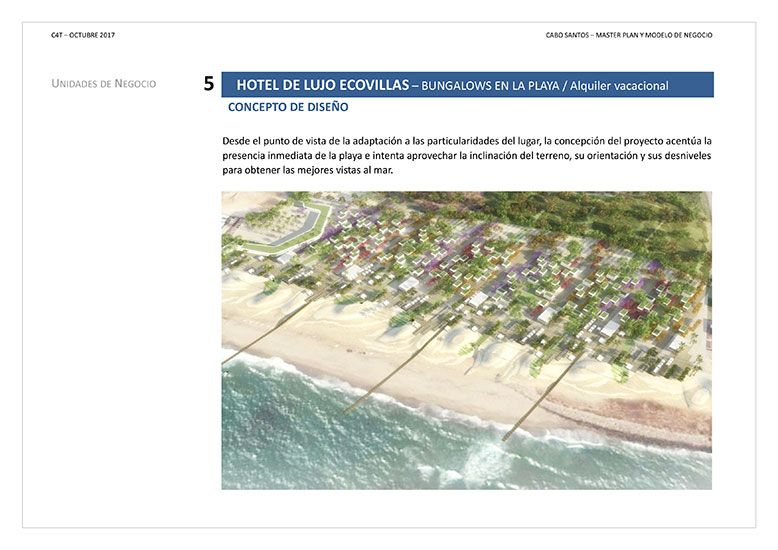Click the large section number 5

[208, 85]
